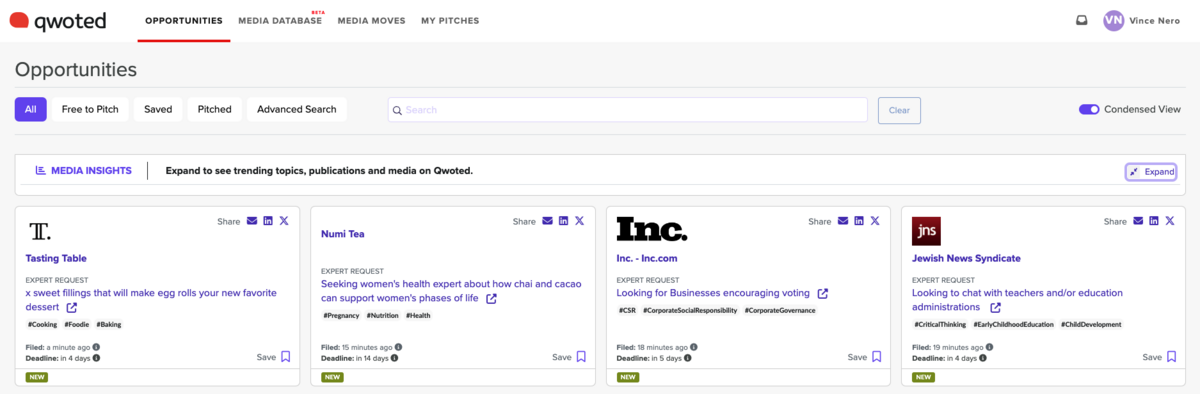Save the Numi Tea opportunity
The height and width of the screenshot is (394, 1200).
pos(569,357)
